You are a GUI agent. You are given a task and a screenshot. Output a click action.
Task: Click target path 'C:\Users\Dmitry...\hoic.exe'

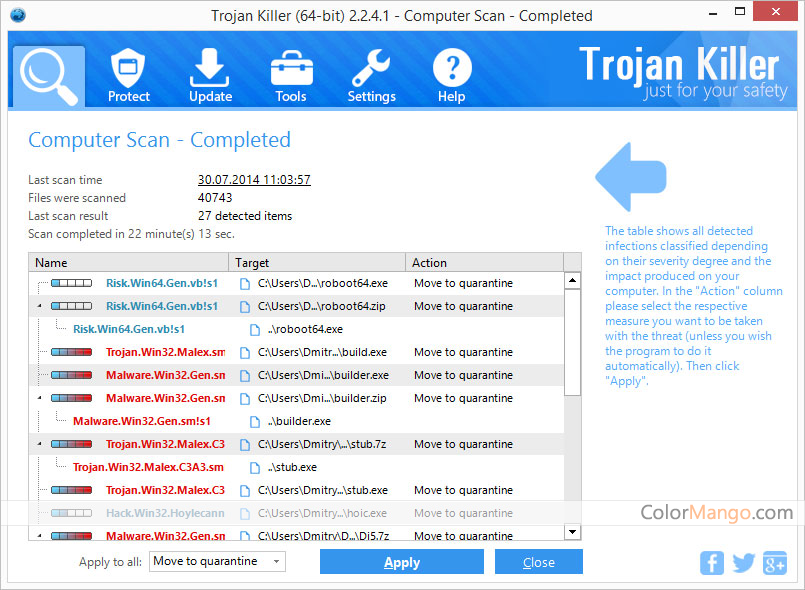point(322,513)
